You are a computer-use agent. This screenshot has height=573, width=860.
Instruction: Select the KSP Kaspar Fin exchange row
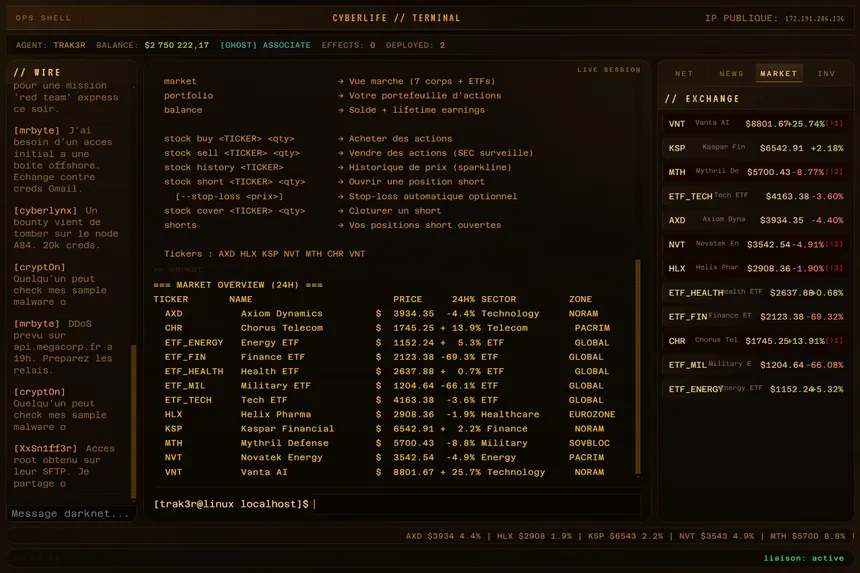click(755, 148)
